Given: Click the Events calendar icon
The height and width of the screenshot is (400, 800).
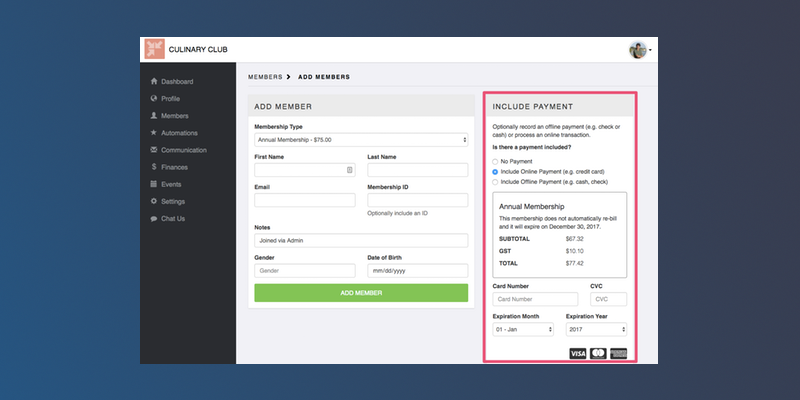Looking at the screenshot, I should click(x=154, y=184).
